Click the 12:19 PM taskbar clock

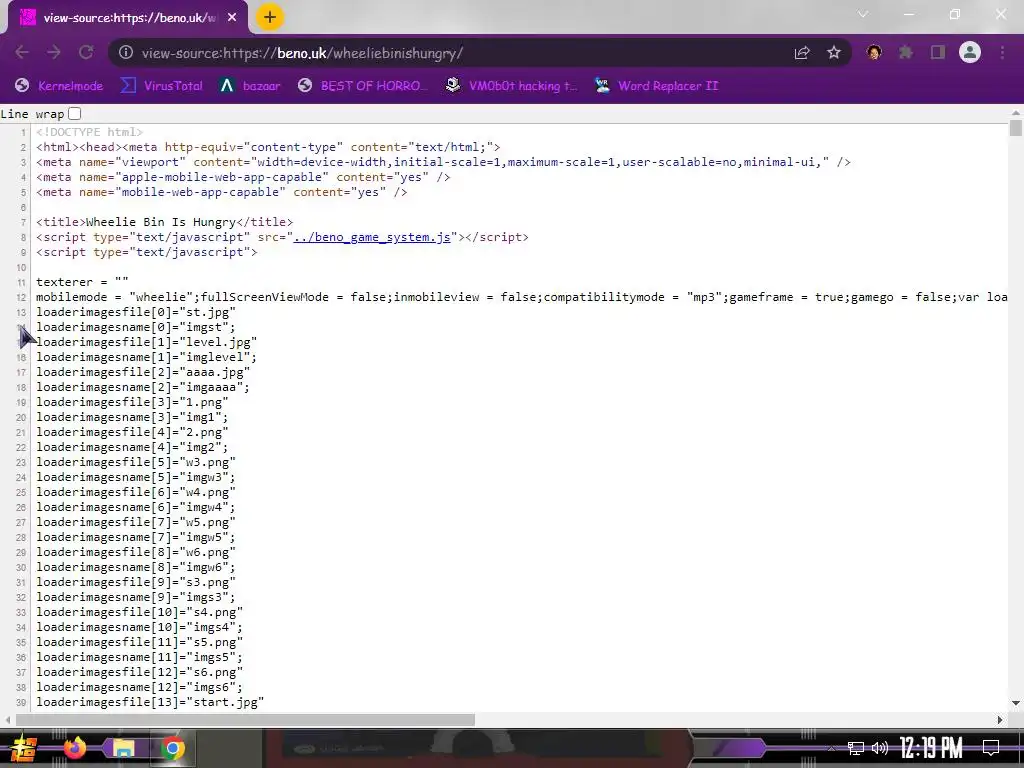(931, 748)
